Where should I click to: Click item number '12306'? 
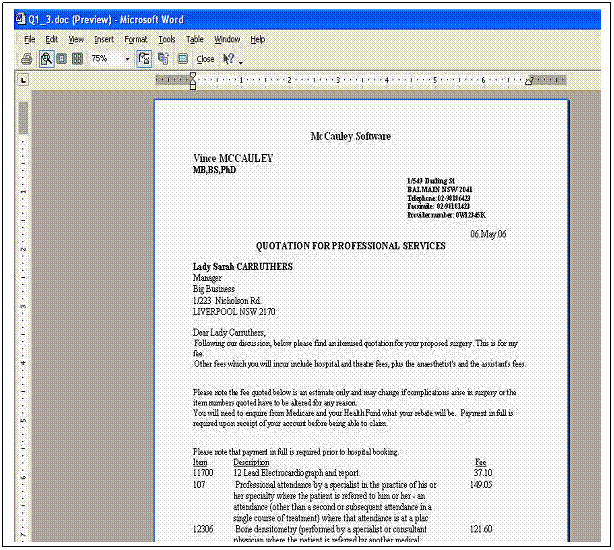[x=203, y=529]
